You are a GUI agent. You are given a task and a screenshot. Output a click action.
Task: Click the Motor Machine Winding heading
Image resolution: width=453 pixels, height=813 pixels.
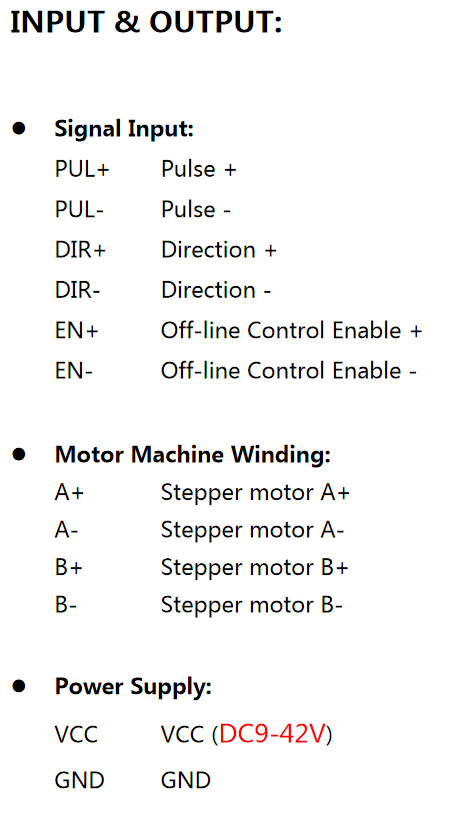[192, 455]
